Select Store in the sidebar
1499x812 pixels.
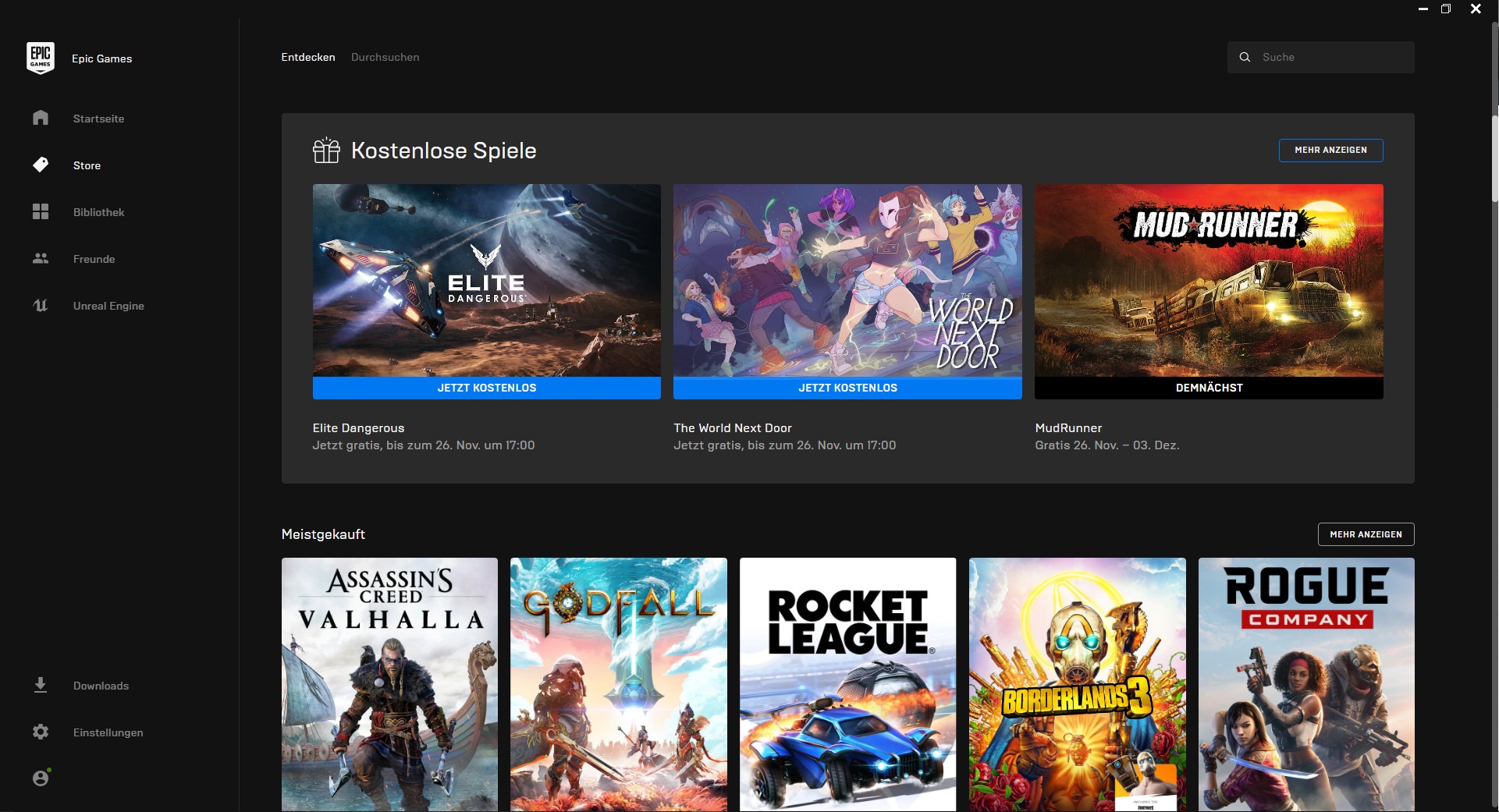[87, 165]
